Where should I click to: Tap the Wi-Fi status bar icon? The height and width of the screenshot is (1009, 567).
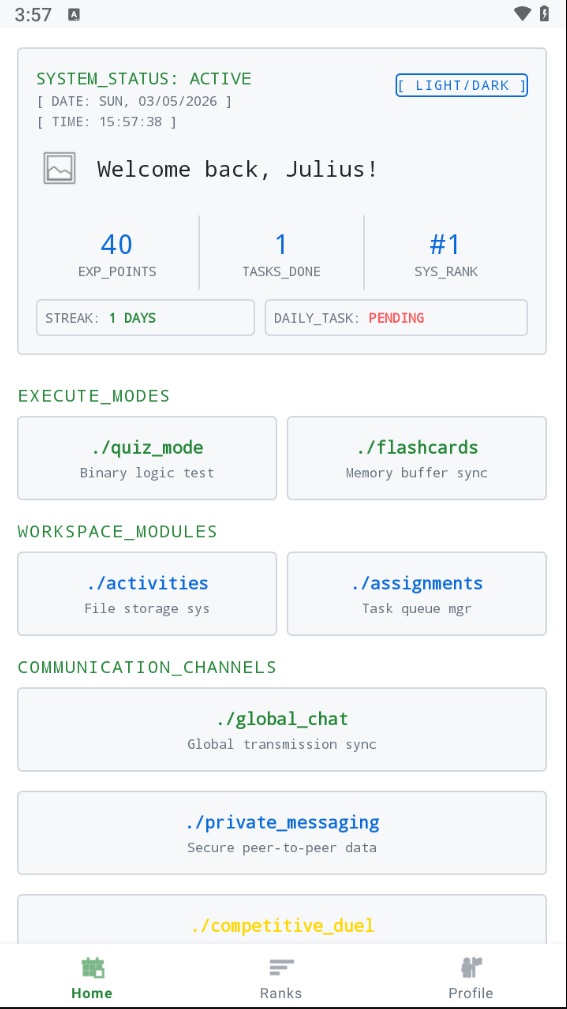522,14
